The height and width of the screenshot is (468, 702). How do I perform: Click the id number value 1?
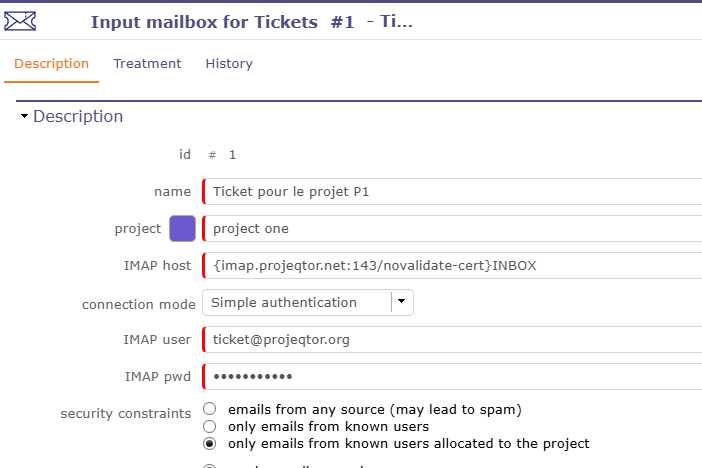(232, 155)
